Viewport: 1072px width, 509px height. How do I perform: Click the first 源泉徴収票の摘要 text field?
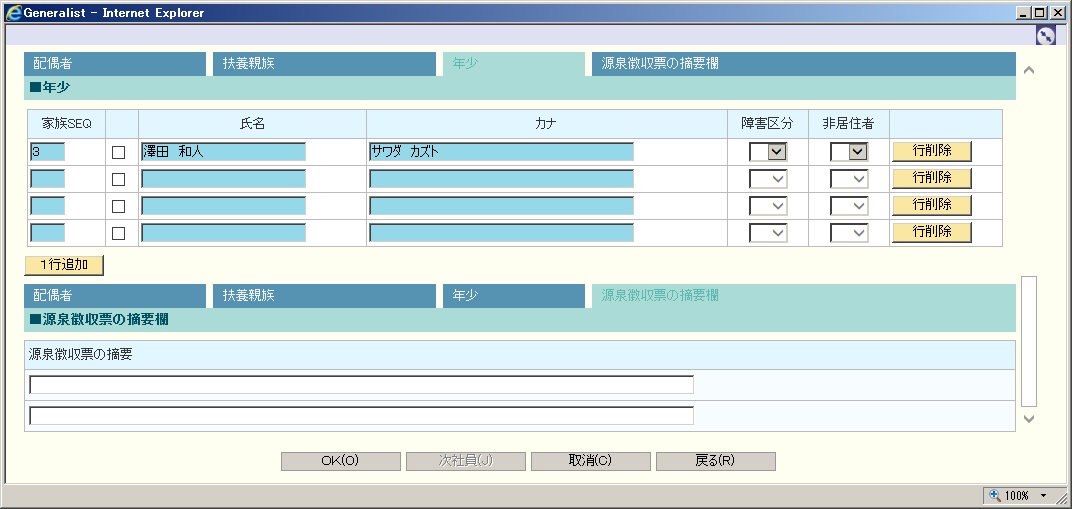[x=361, y=385]
